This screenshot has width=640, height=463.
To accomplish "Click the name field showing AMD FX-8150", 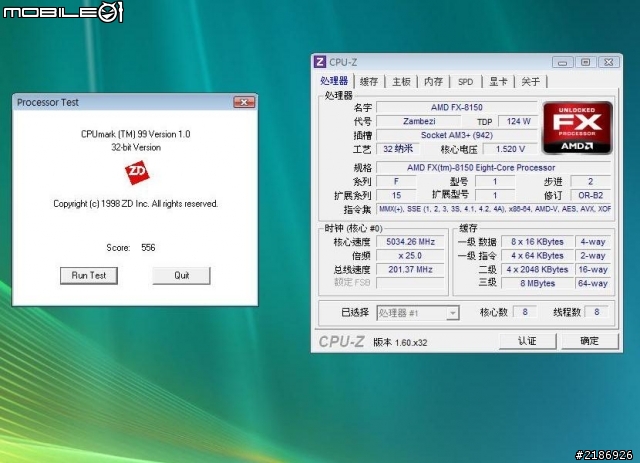I will tap(456, 107).
